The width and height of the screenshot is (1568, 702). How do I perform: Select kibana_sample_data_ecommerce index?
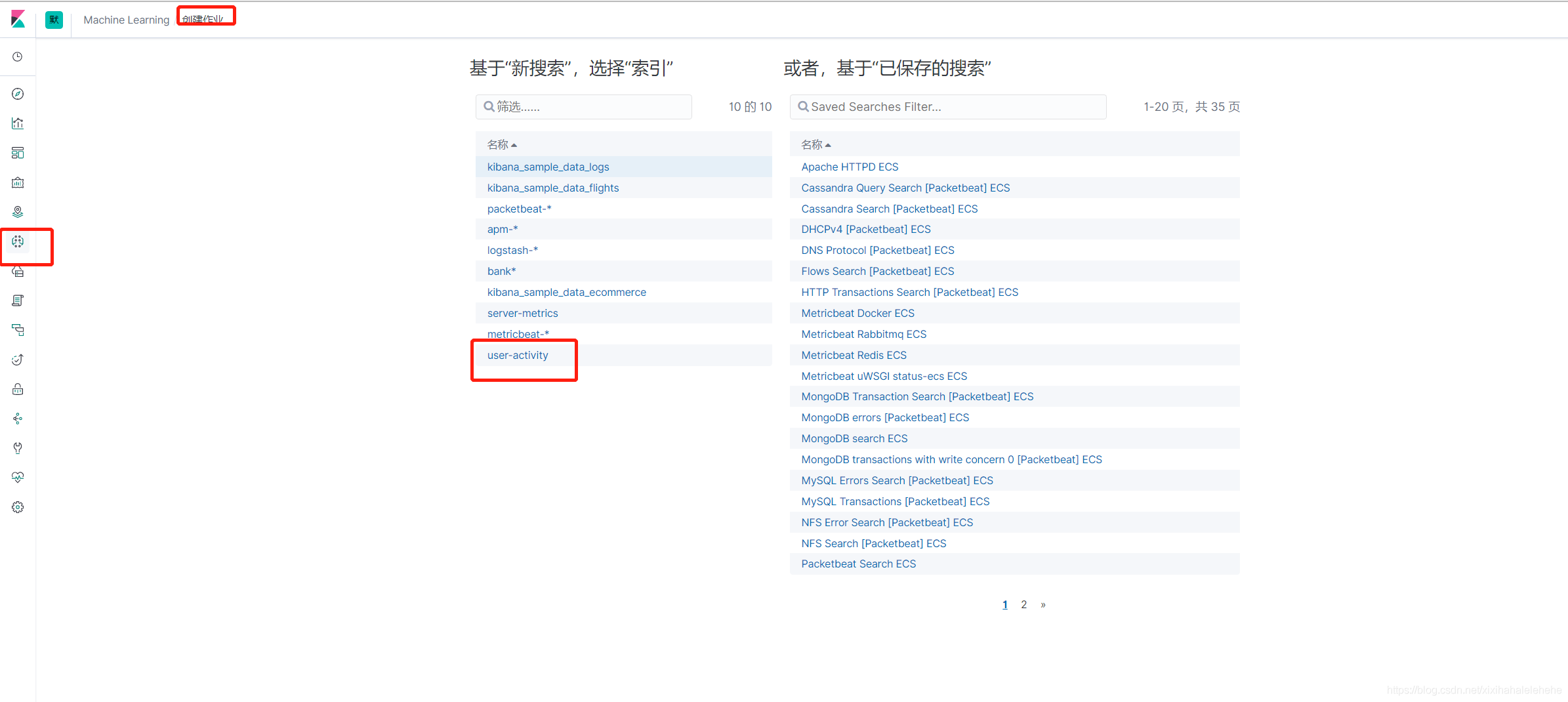click(567, 292)
